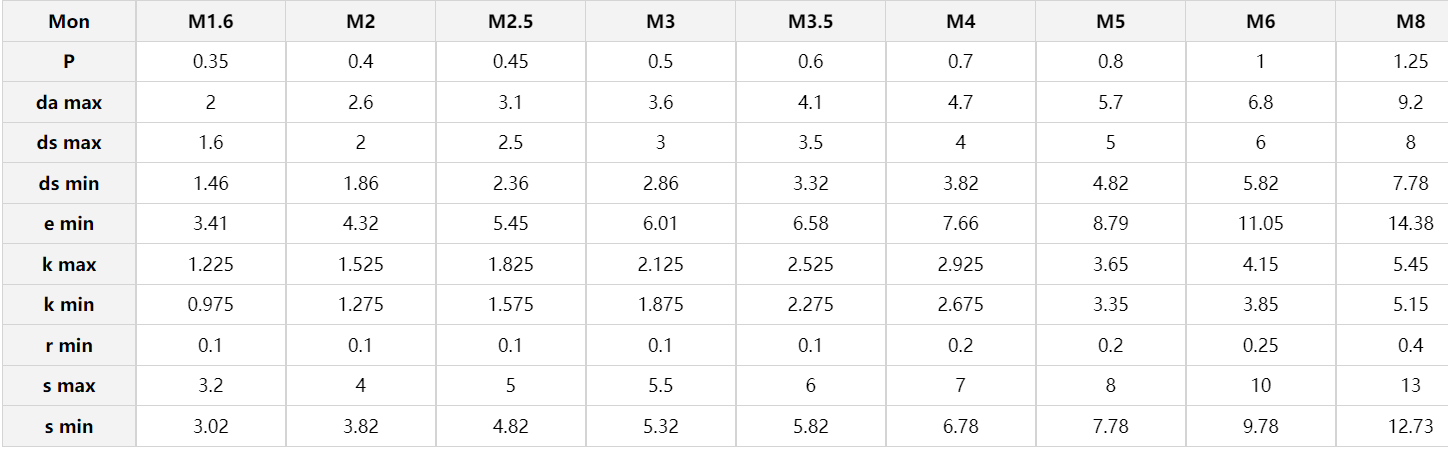
Task: Click the 'k max' row label
Action: (69, 265)
